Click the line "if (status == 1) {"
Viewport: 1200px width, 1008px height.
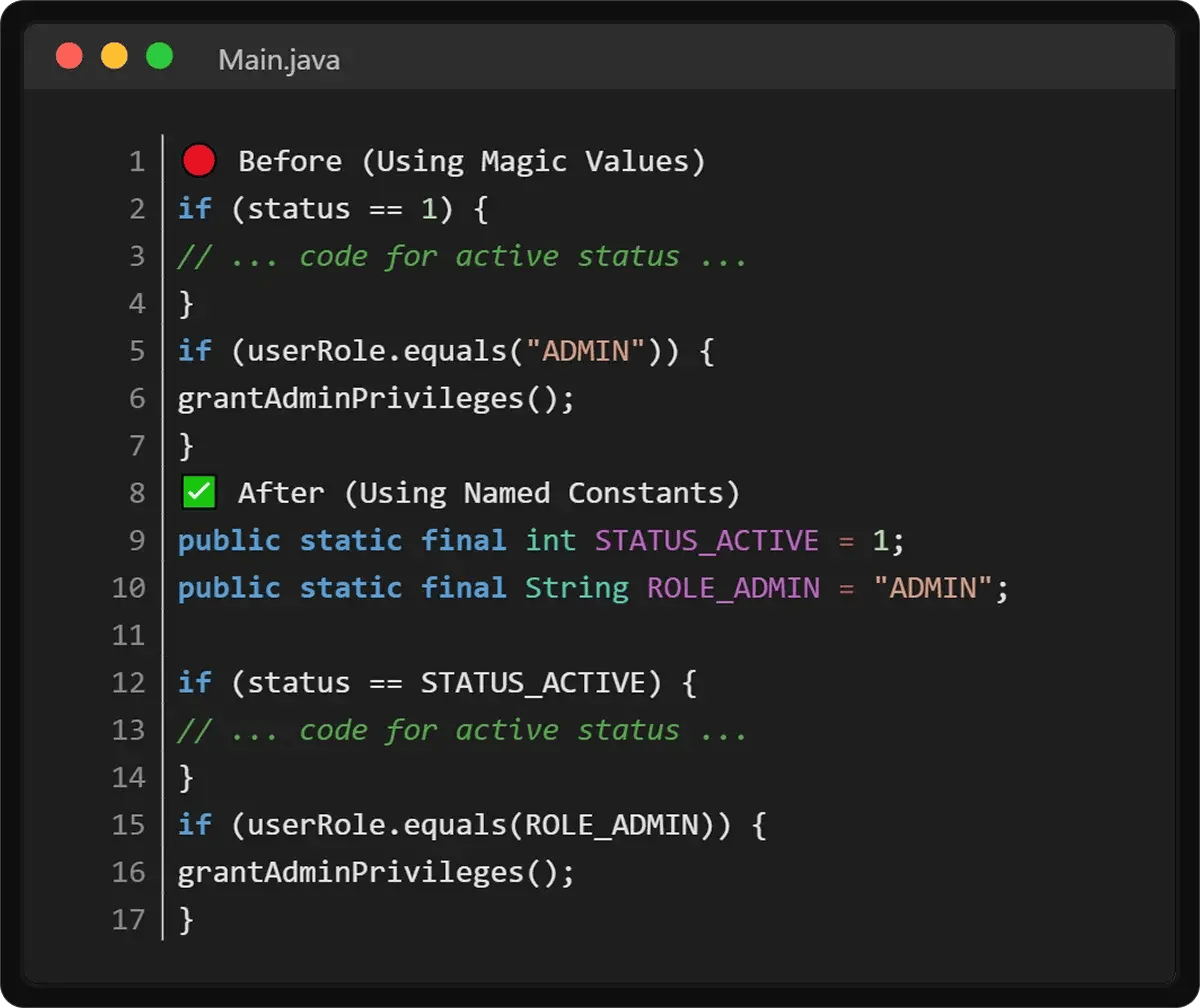point(332,209)
